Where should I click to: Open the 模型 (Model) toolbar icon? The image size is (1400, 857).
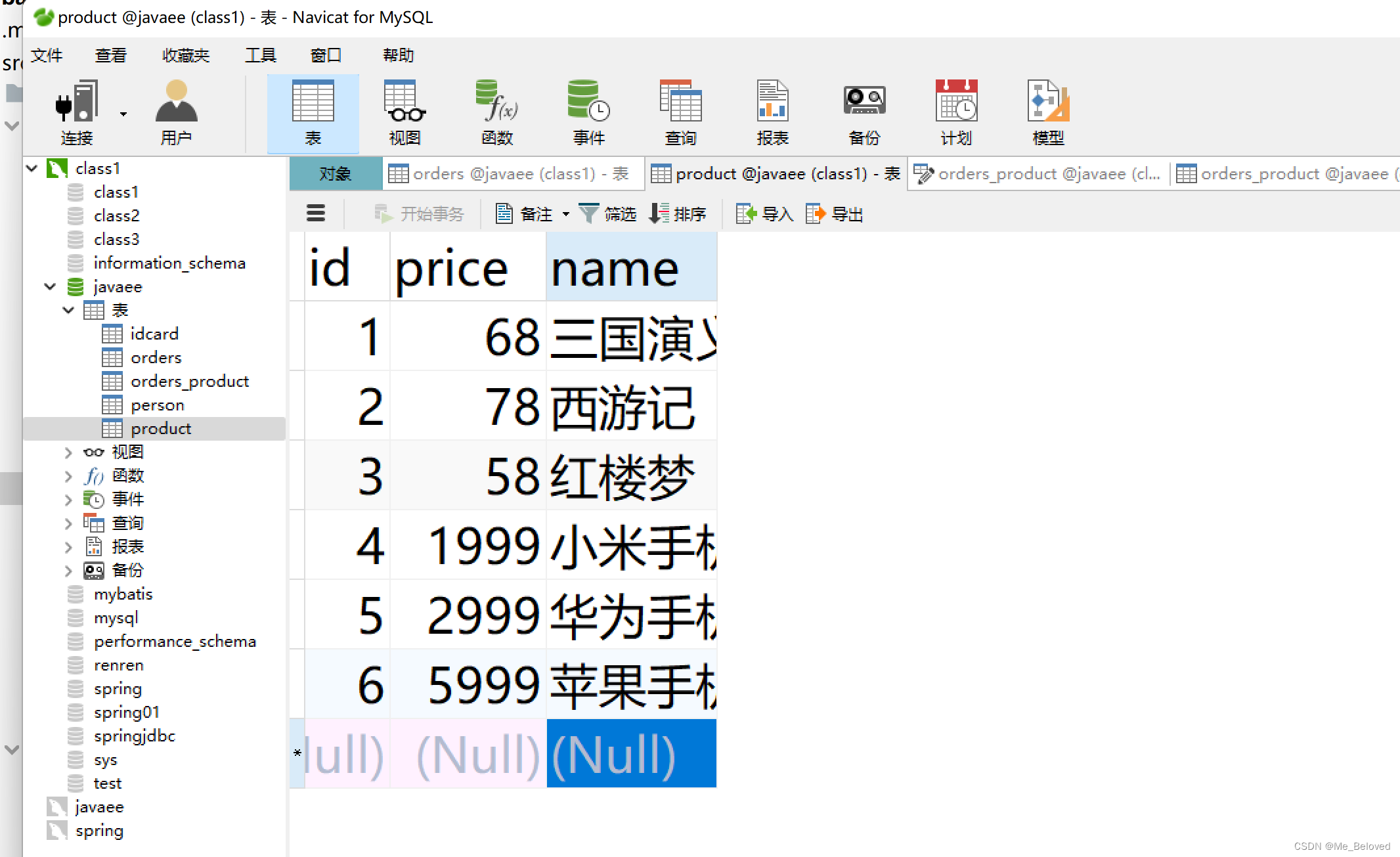(x=1047, y=112)
